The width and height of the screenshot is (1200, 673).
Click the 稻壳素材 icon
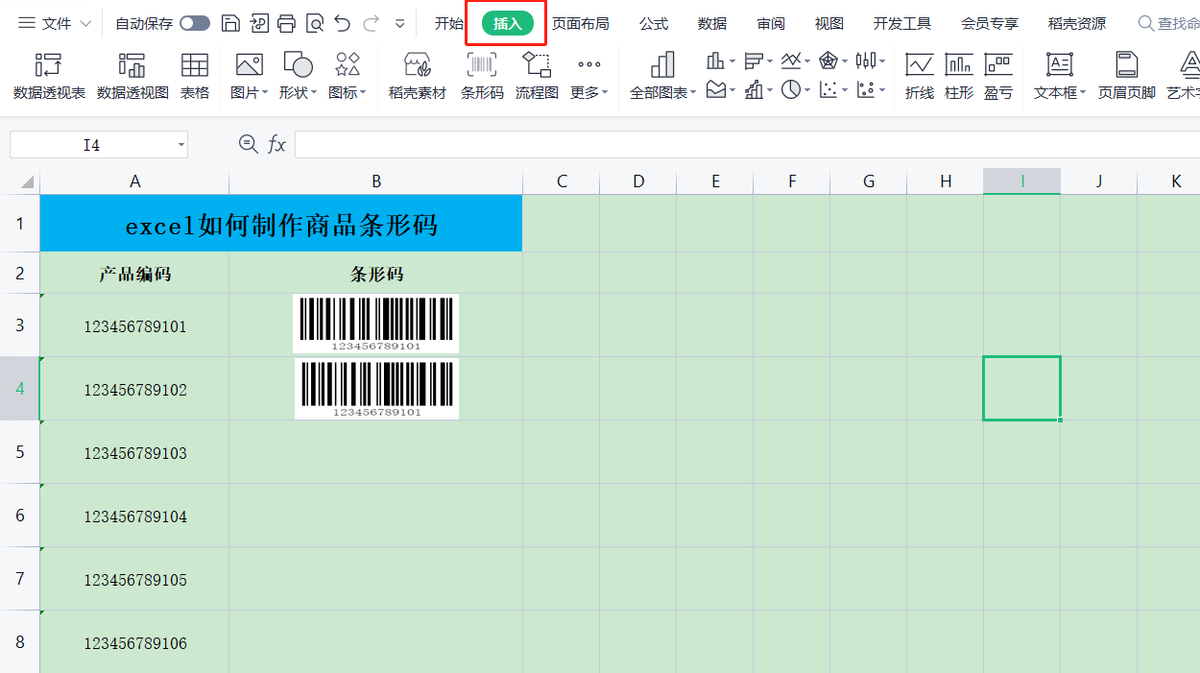pyautogui.click(x=417, y=77)
